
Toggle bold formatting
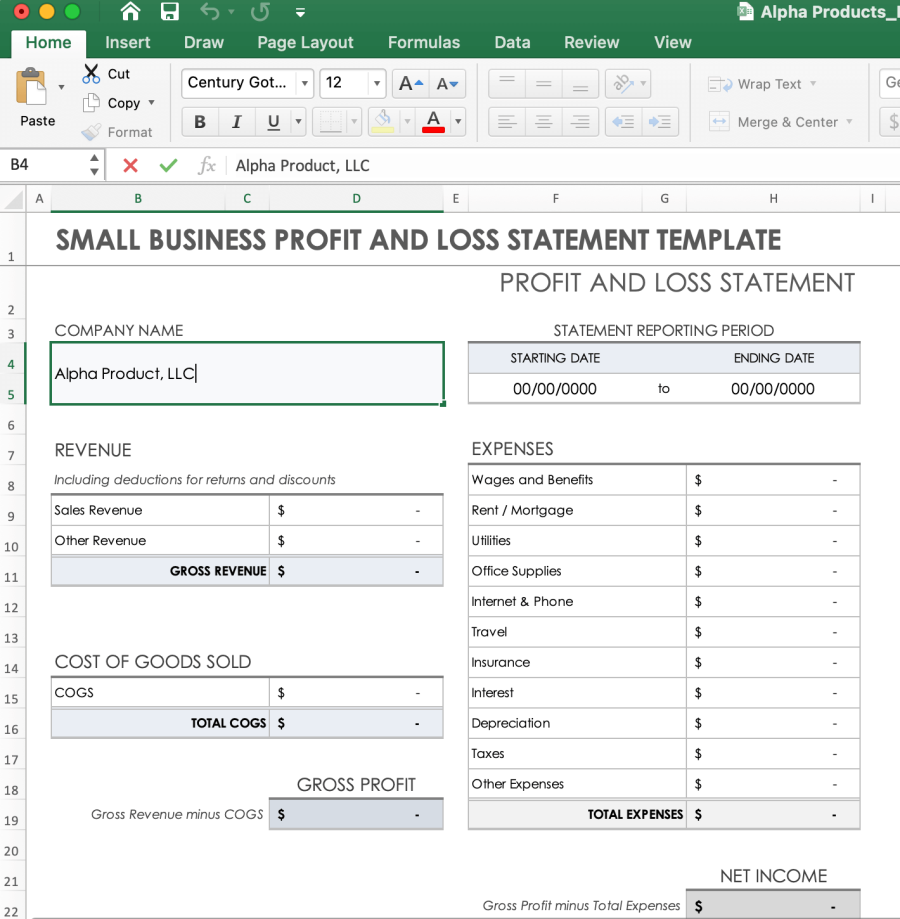200,121
